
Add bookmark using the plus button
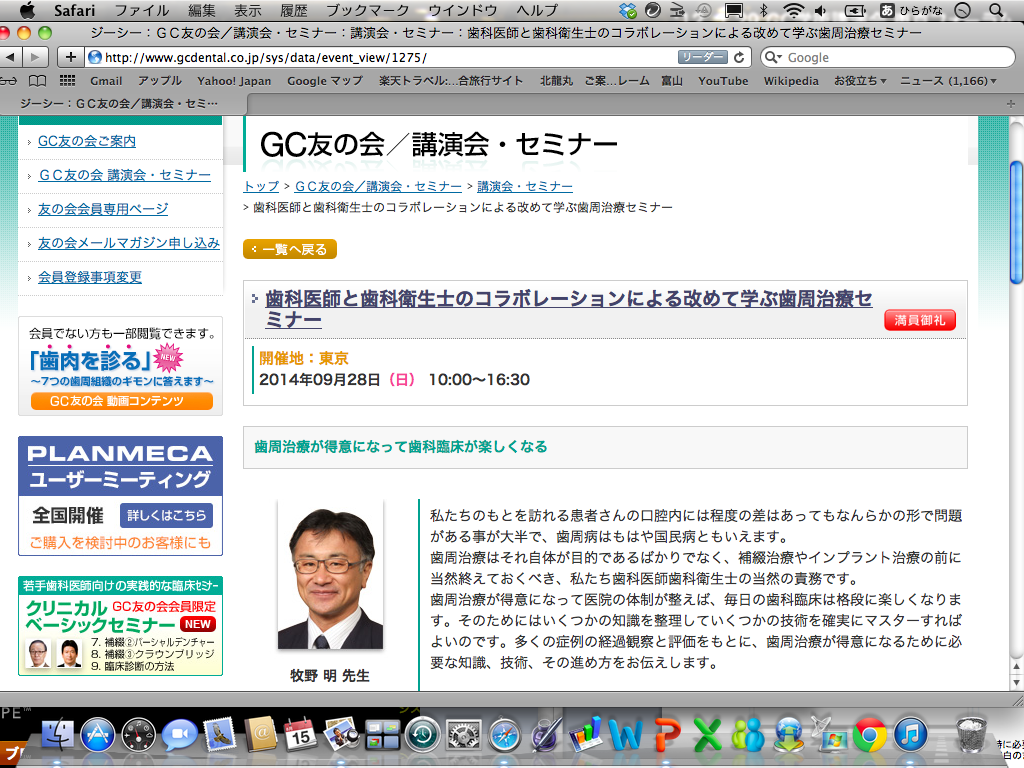[71, 57]
